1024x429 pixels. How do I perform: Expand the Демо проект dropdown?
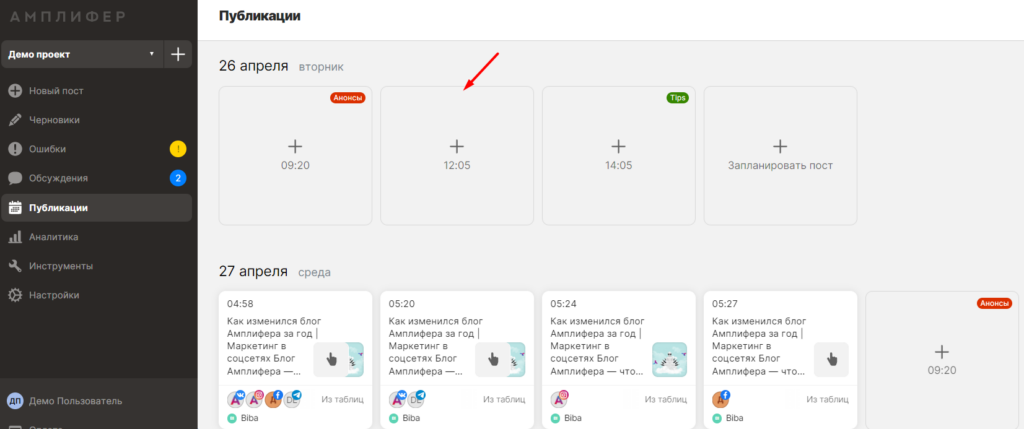[x=151, y=54]
